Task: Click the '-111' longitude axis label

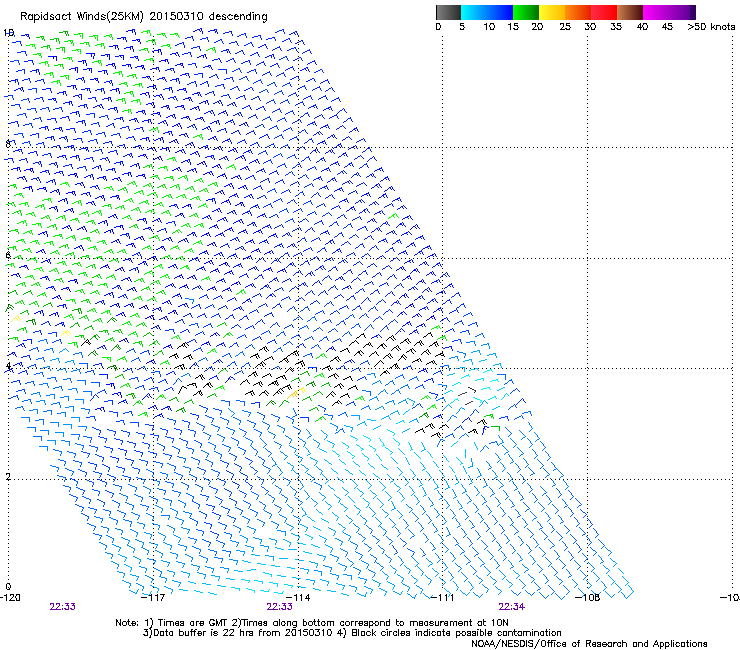Action: click(x=442, y=597)
